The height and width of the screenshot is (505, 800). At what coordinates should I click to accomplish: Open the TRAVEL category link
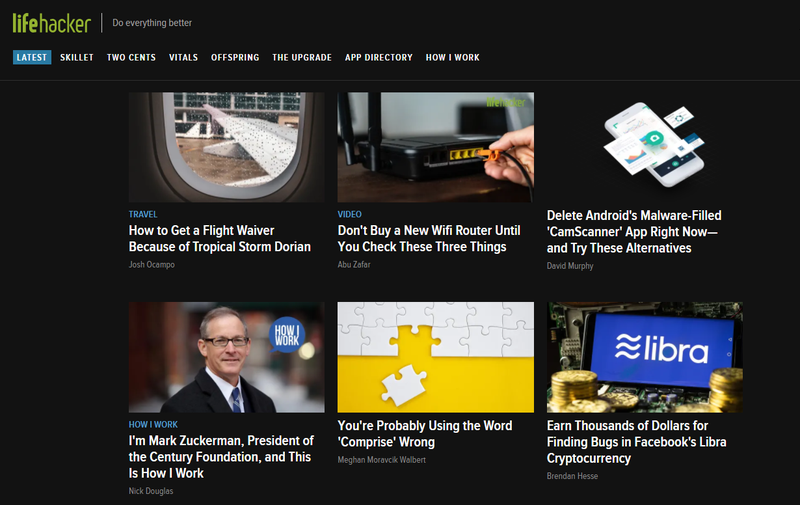pyautogui.click(x=143, y=214)
